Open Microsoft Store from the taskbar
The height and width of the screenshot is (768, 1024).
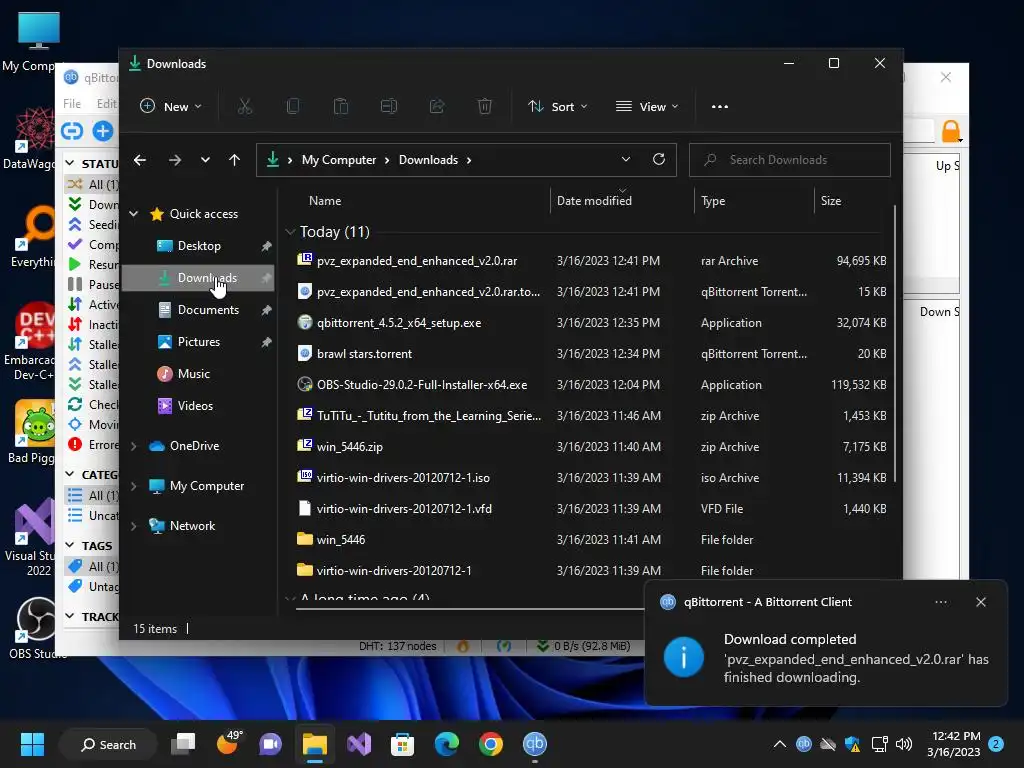click(402, 744)
